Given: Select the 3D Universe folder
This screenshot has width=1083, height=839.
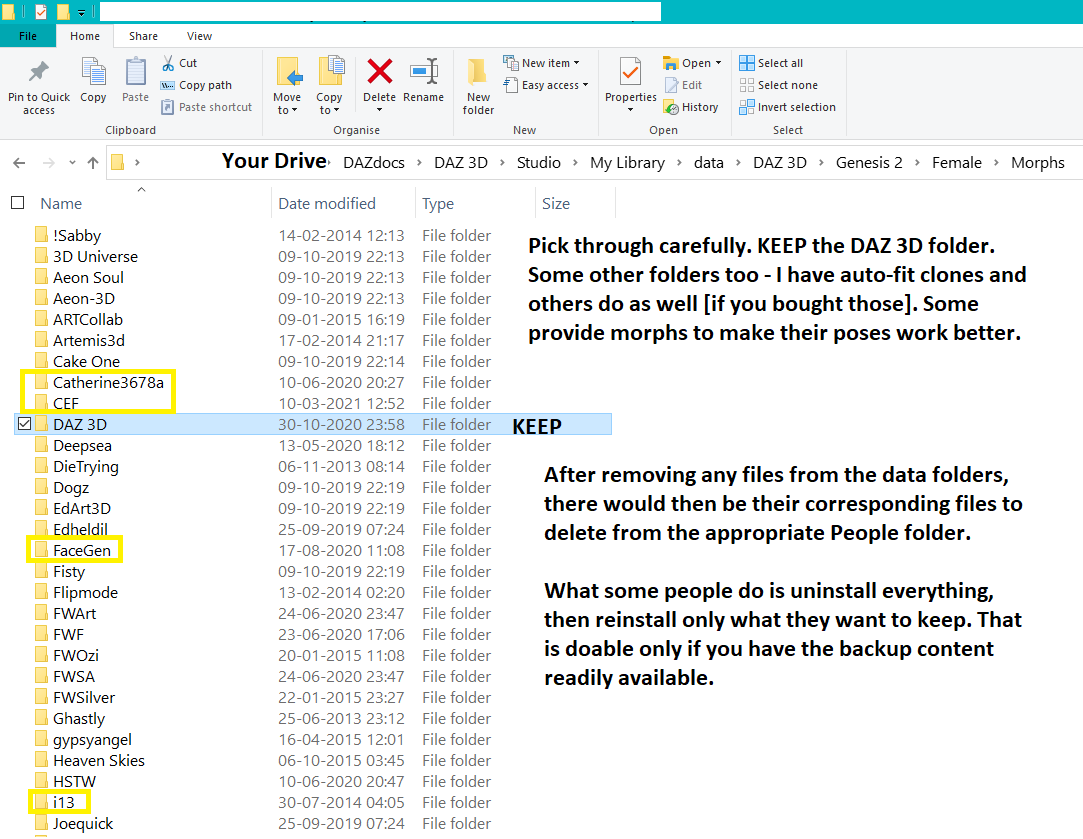Looking at the screenshot, I should point(95,256).
